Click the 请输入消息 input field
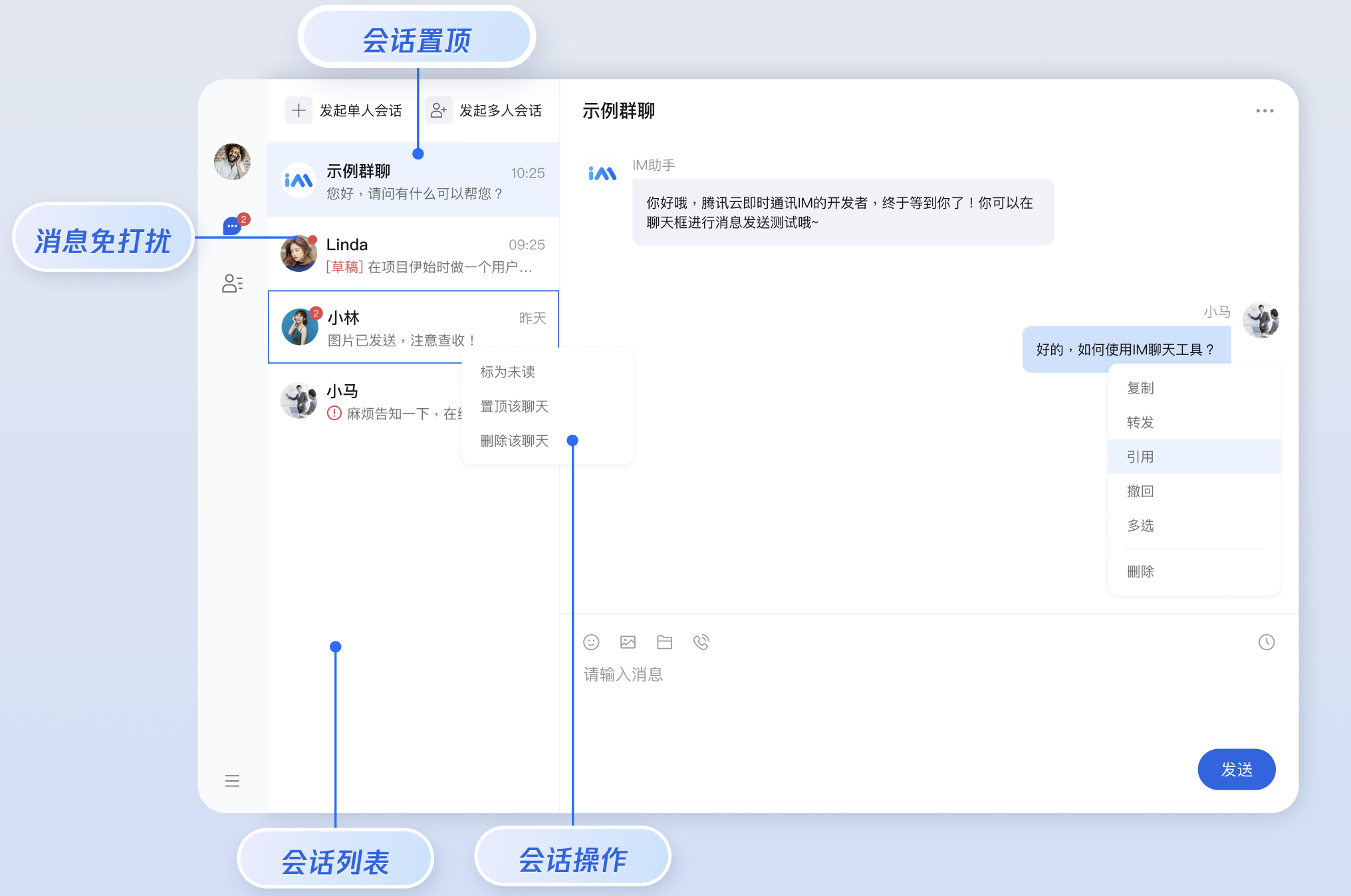The width and height of the screenshot is (1351, 896). pyautogui.click(x=864, y=698)
